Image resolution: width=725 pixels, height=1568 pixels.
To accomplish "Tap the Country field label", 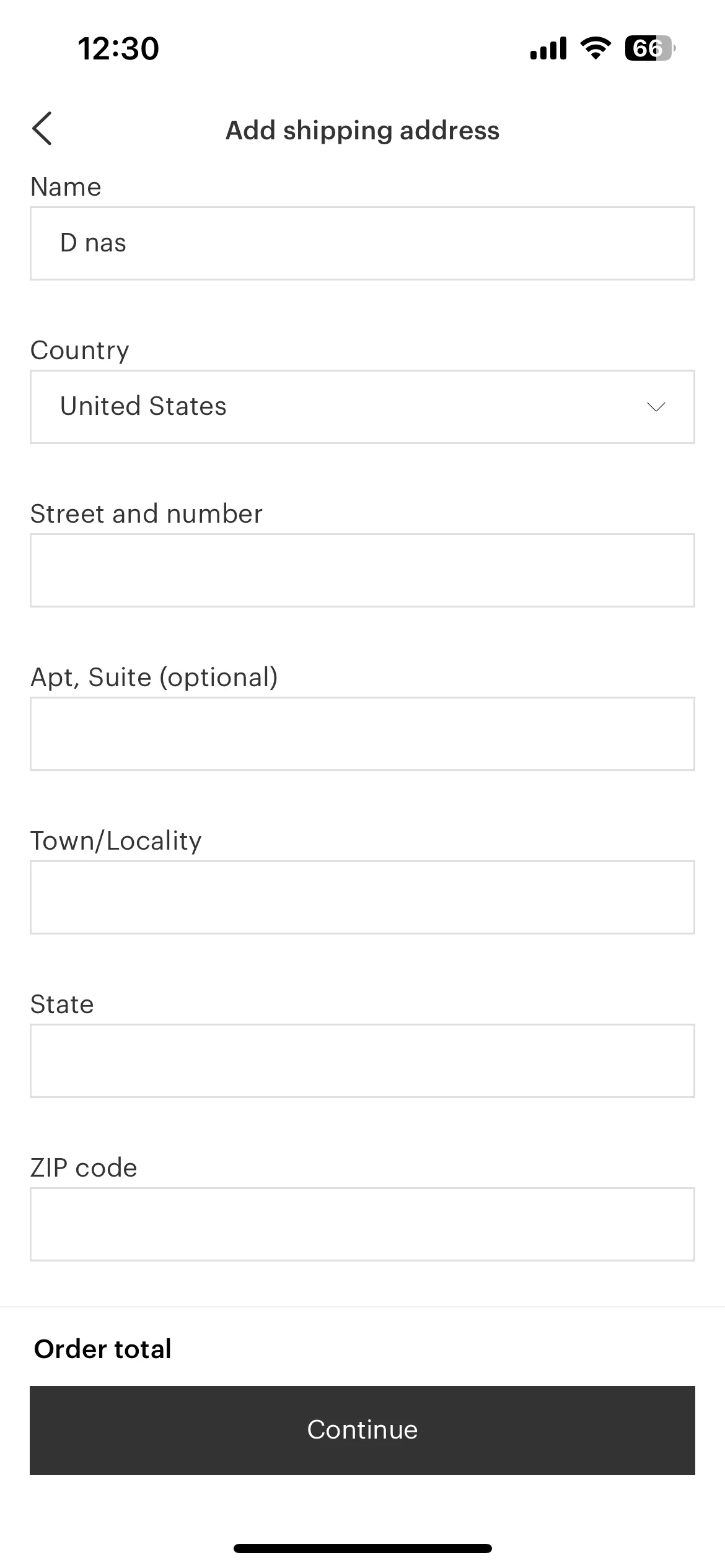I will click(x=80, y=351).
